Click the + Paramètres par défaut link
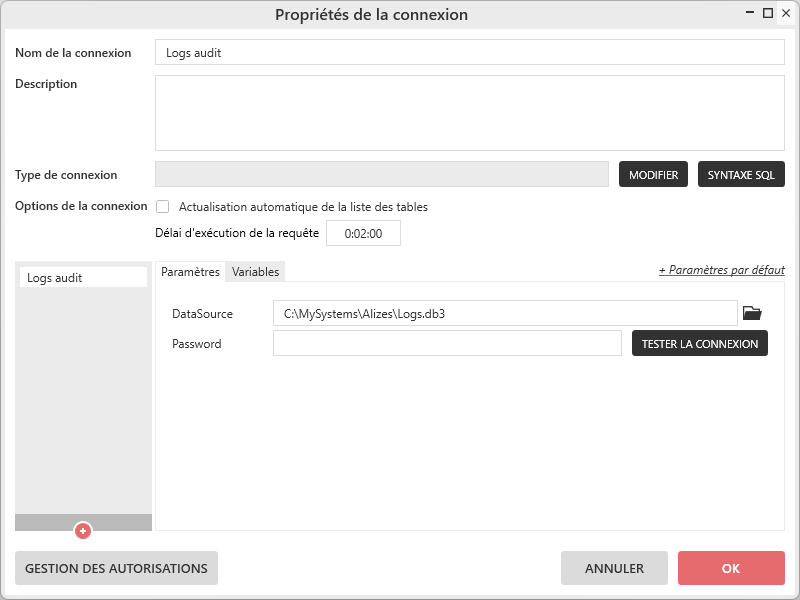 721,270
